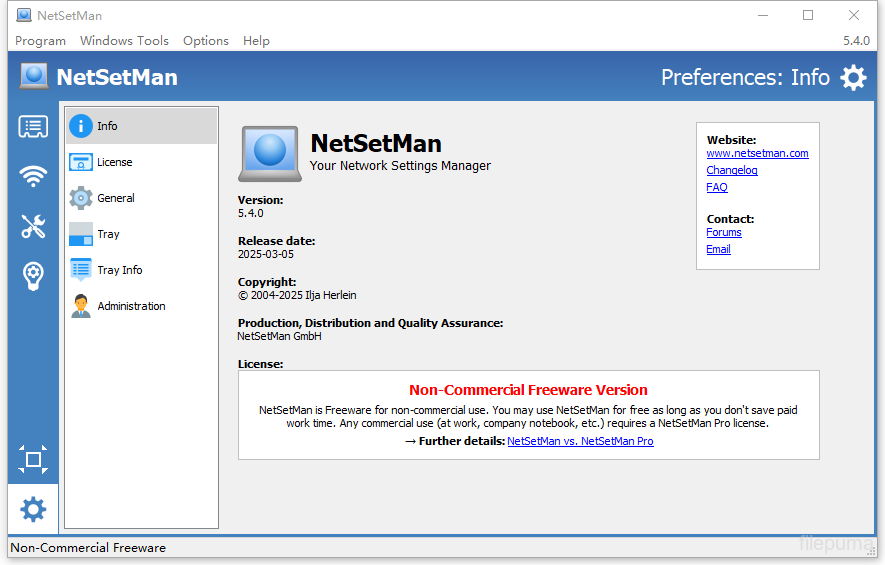Open the Options menu
Screen dimensions: 885x565
pos(206,41)
